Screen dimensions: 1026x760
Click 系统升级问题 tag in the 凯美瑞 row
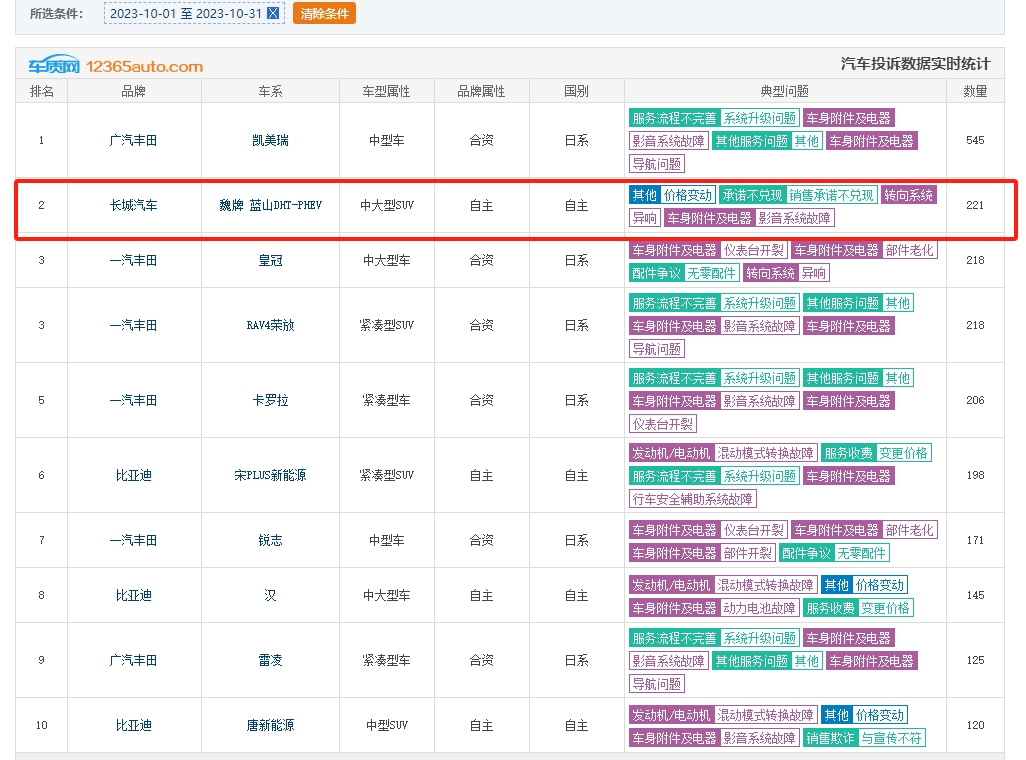(x=759, y=118)
